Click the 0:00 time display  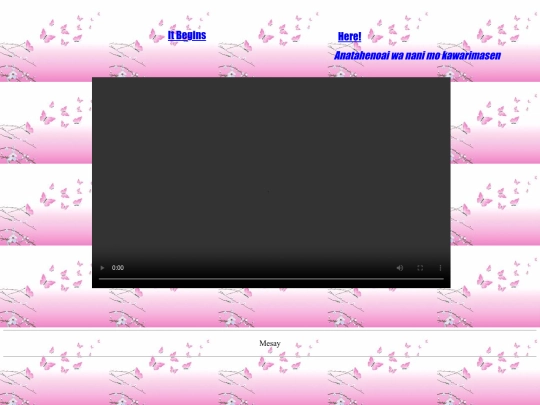pyautogui.click(x=118, y=268)
